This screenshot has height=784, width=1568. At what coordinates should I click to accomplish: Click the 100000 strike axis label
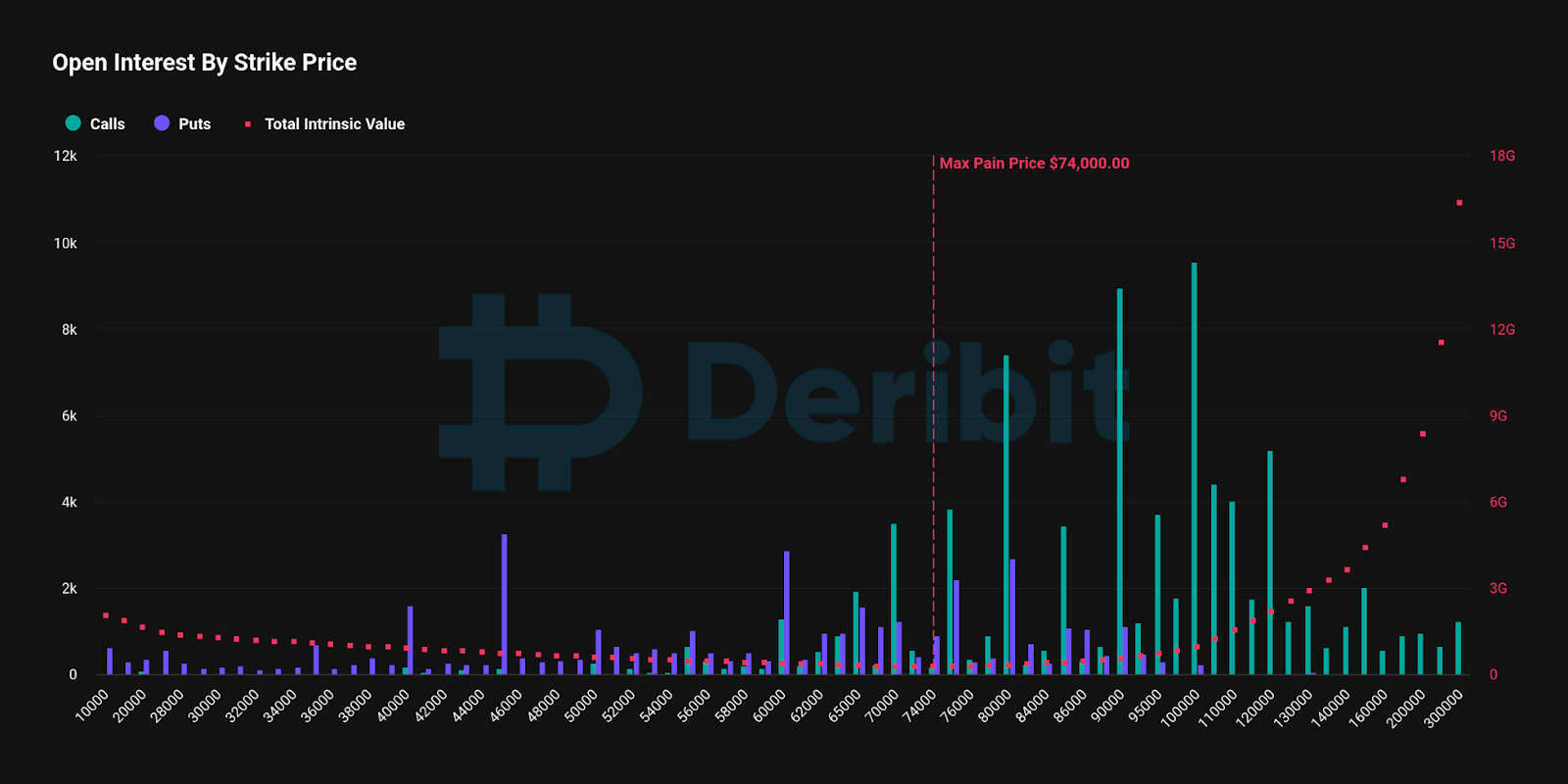1180,708
